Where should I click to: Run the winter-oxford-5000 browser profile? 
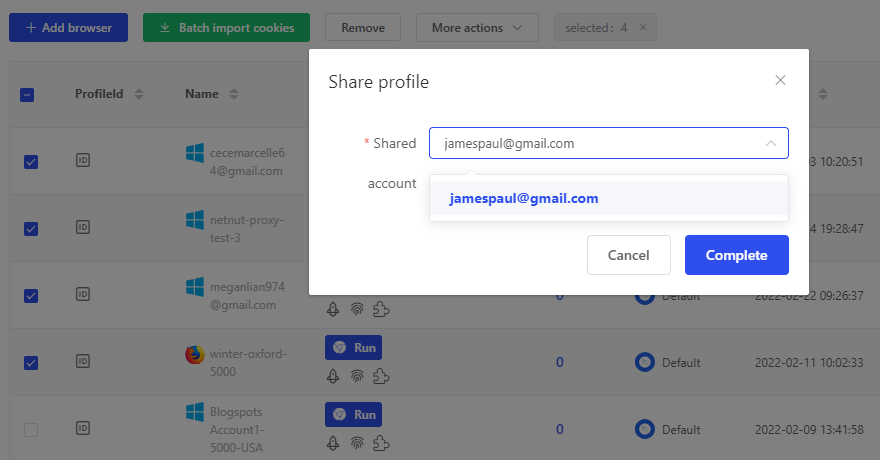click(353, 347)
